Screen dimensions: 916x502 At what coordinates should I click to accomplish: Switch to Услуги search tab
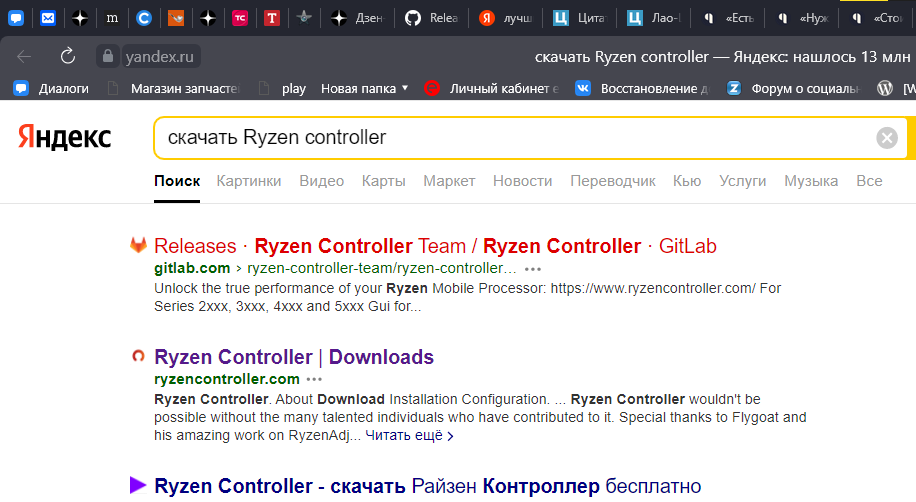[x=742, y=181]
